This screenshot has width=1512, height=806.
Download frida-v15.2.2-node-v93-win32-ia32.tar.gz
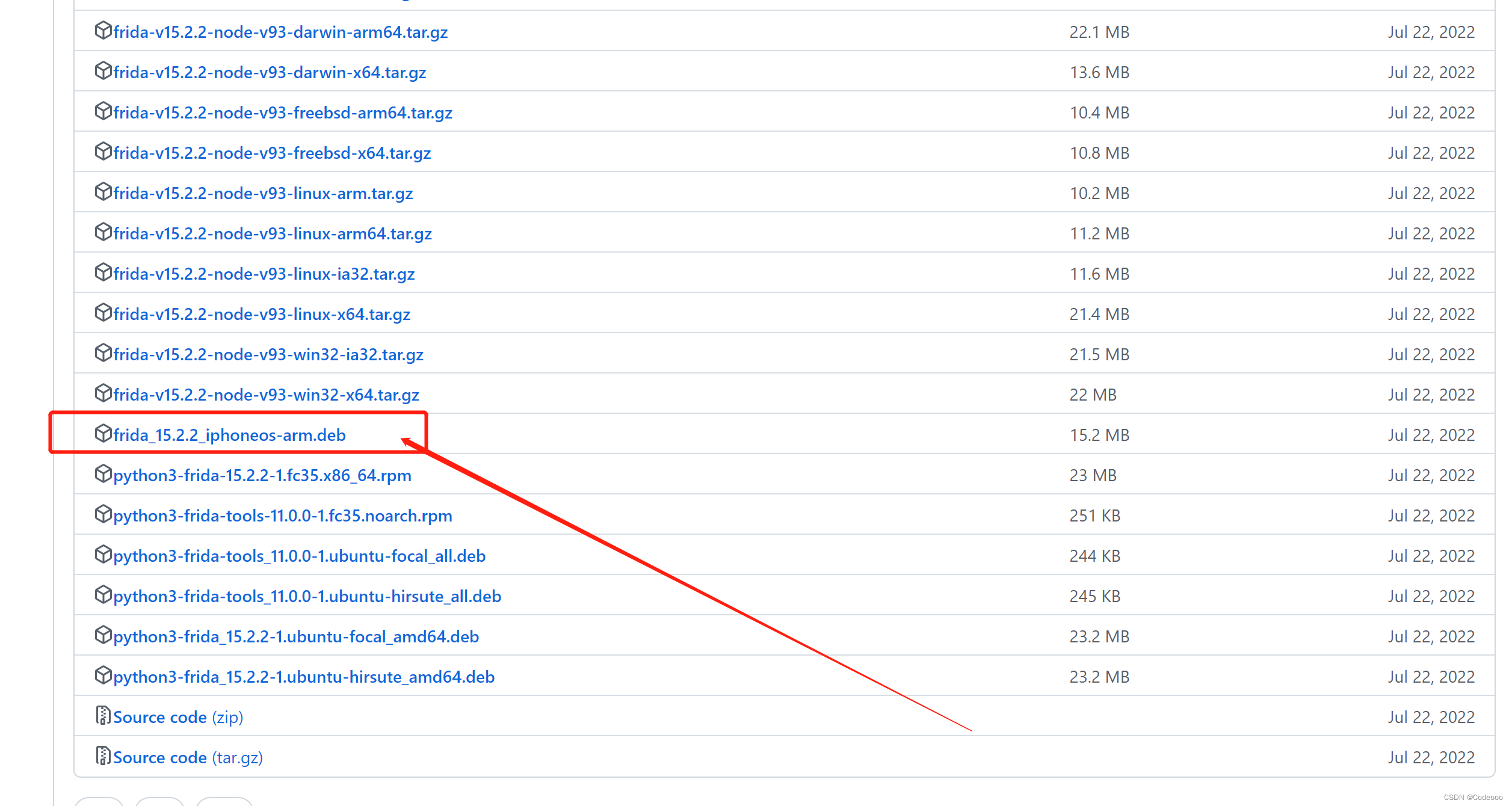tap(268, 354)
